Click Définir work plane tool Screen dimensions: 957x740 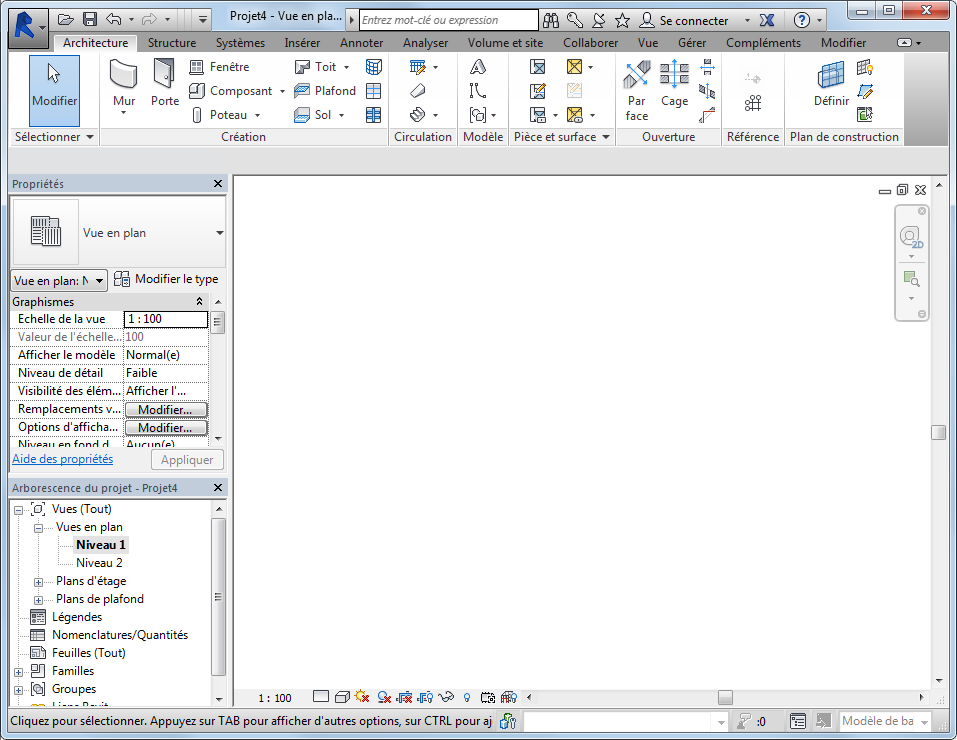[831, 84]
